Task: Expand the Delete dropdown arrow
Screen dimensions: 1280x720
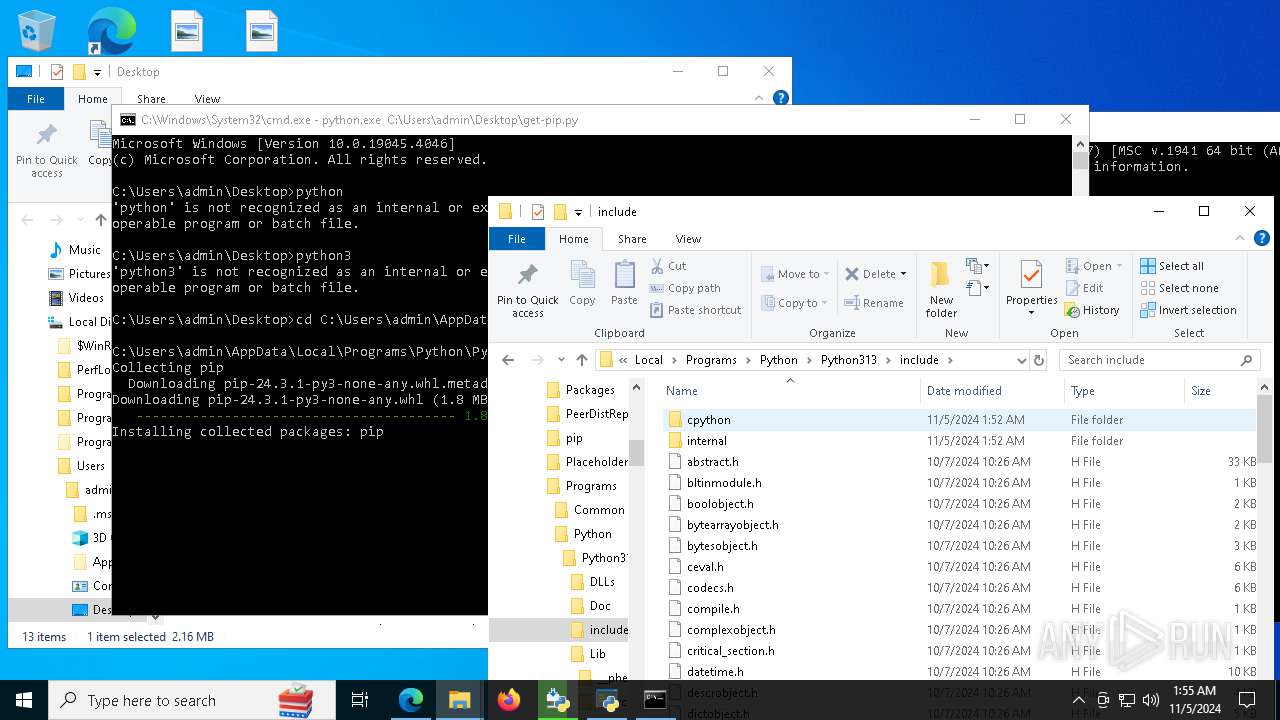Action: pos(903,274)
